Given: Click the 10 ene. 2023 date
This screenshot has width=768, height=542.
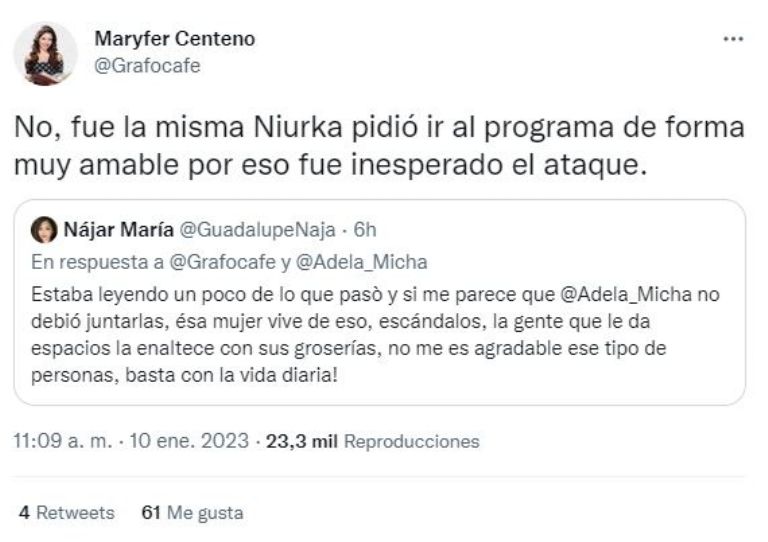Looking at the screenshot, I should tap(190, 440).
